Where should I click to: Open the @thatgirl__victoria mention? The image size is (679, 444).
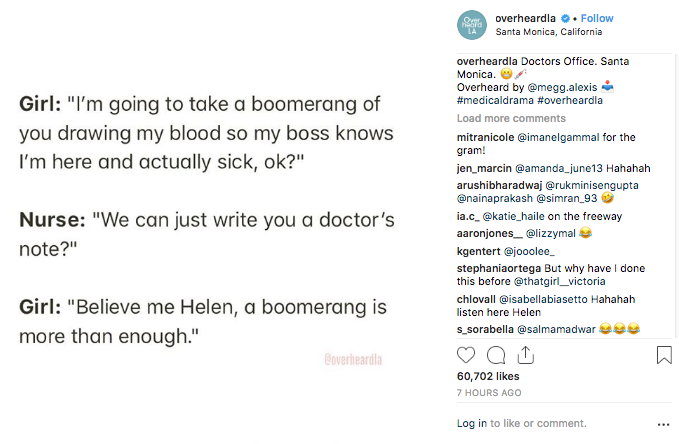[559, 282]
